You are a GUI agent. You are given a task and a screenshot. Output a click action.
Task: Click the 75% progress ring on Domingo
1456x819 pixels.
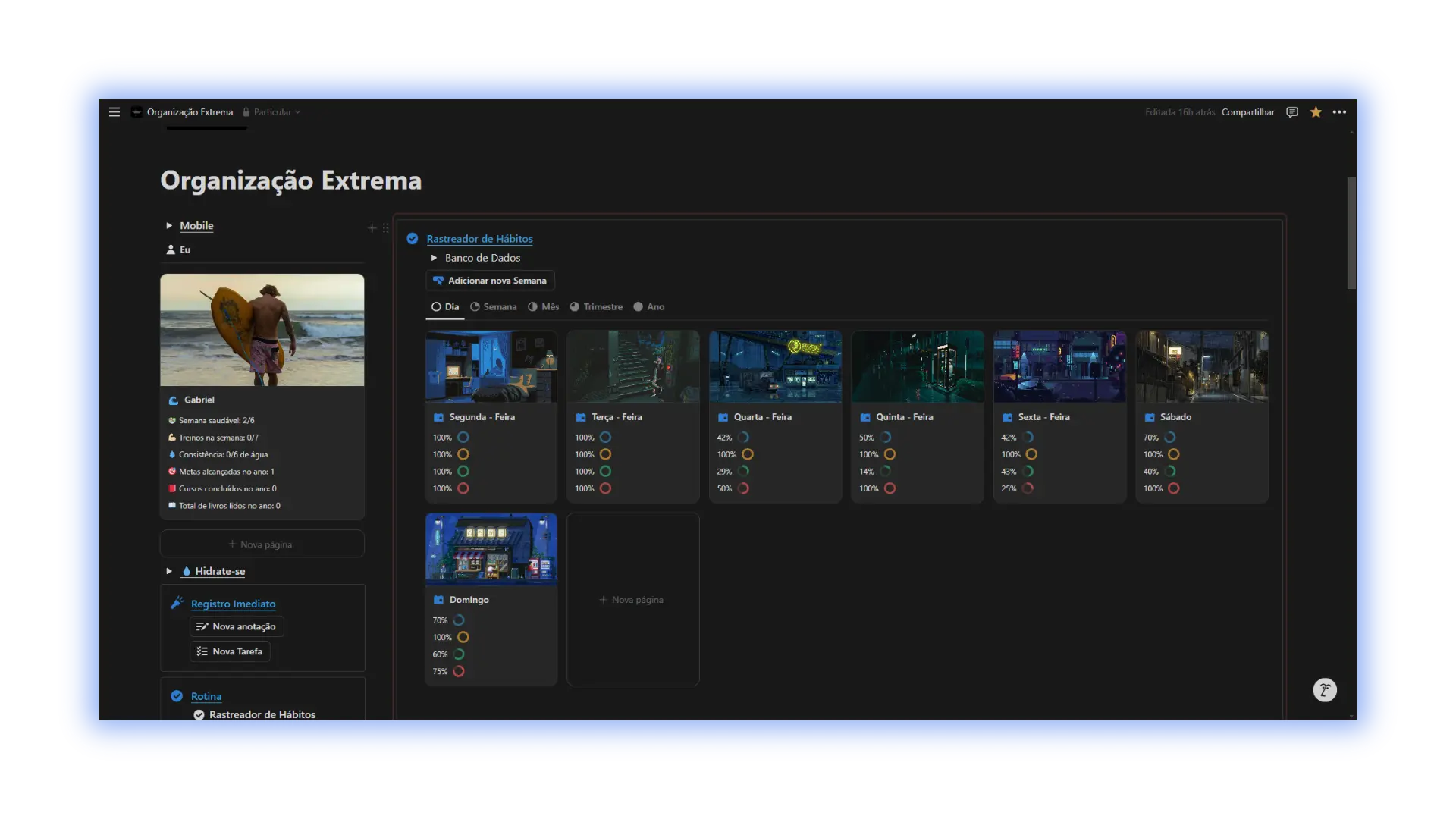click(459, 672)
